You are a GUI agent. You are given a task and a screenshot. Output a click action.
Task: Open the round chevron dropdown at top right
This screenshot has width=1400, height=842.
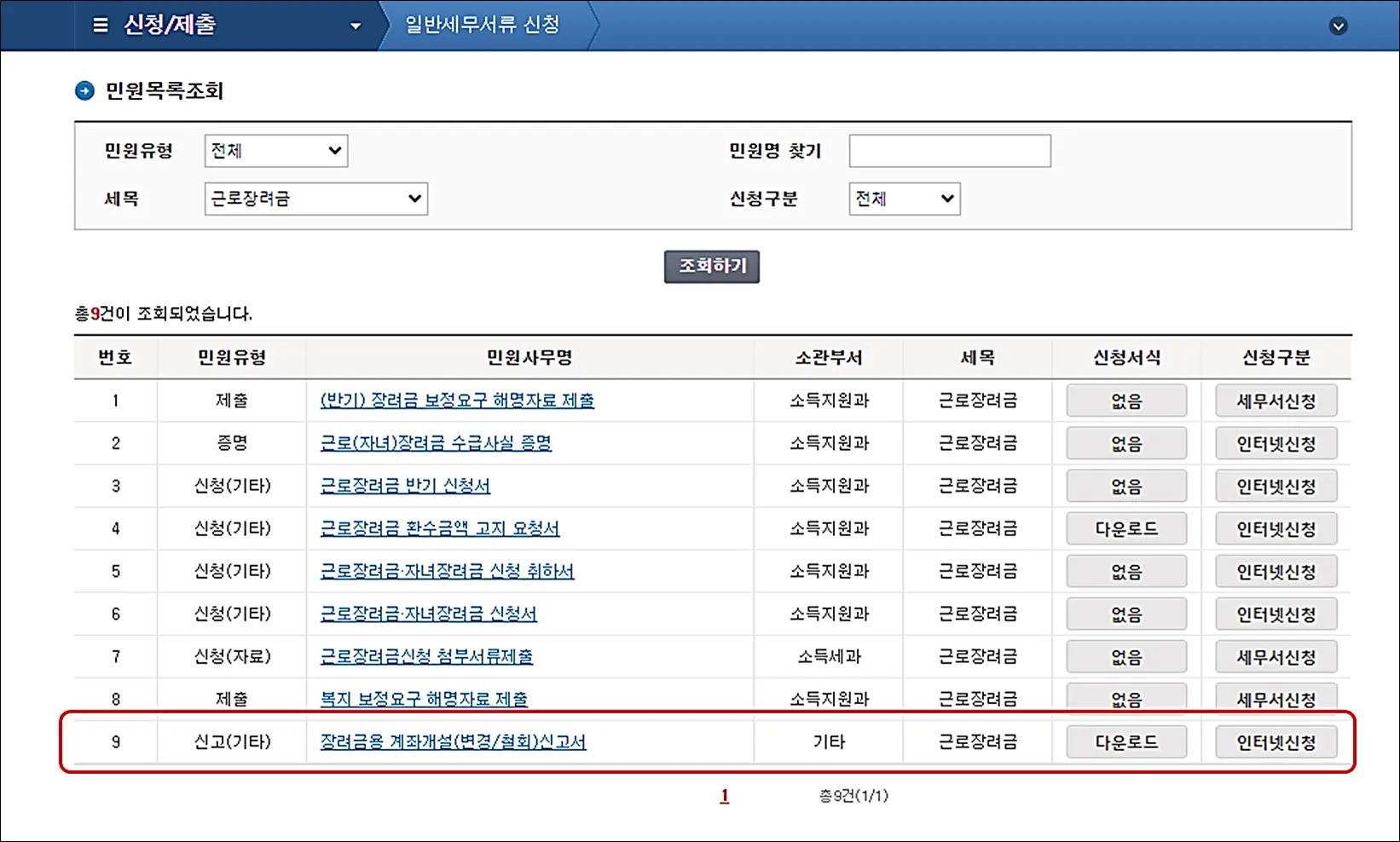(1338, 26)
